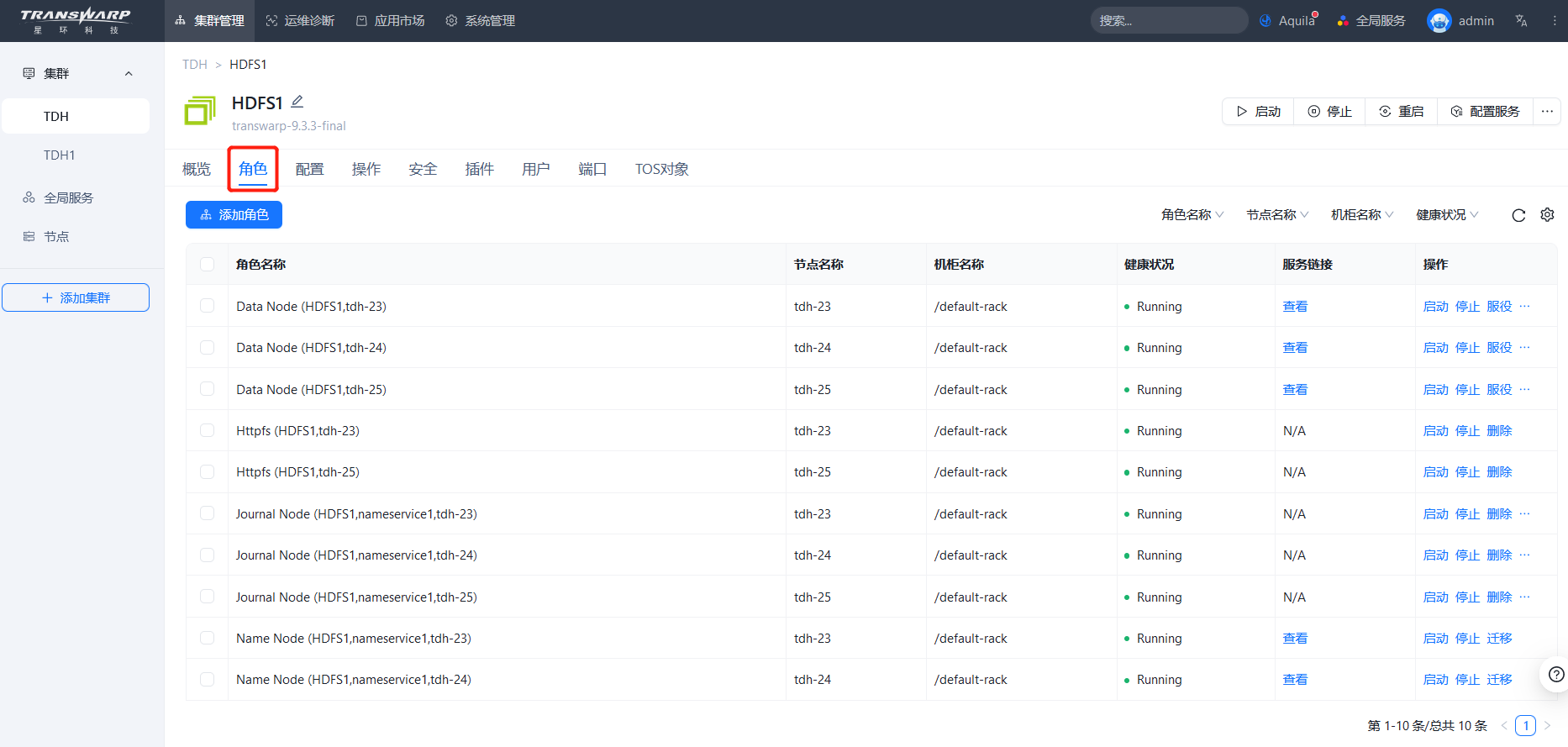This screenshot has height=747, width=1568.
Task: Check Name Node tdh-23 row checkbox
Action: [207, 638]
